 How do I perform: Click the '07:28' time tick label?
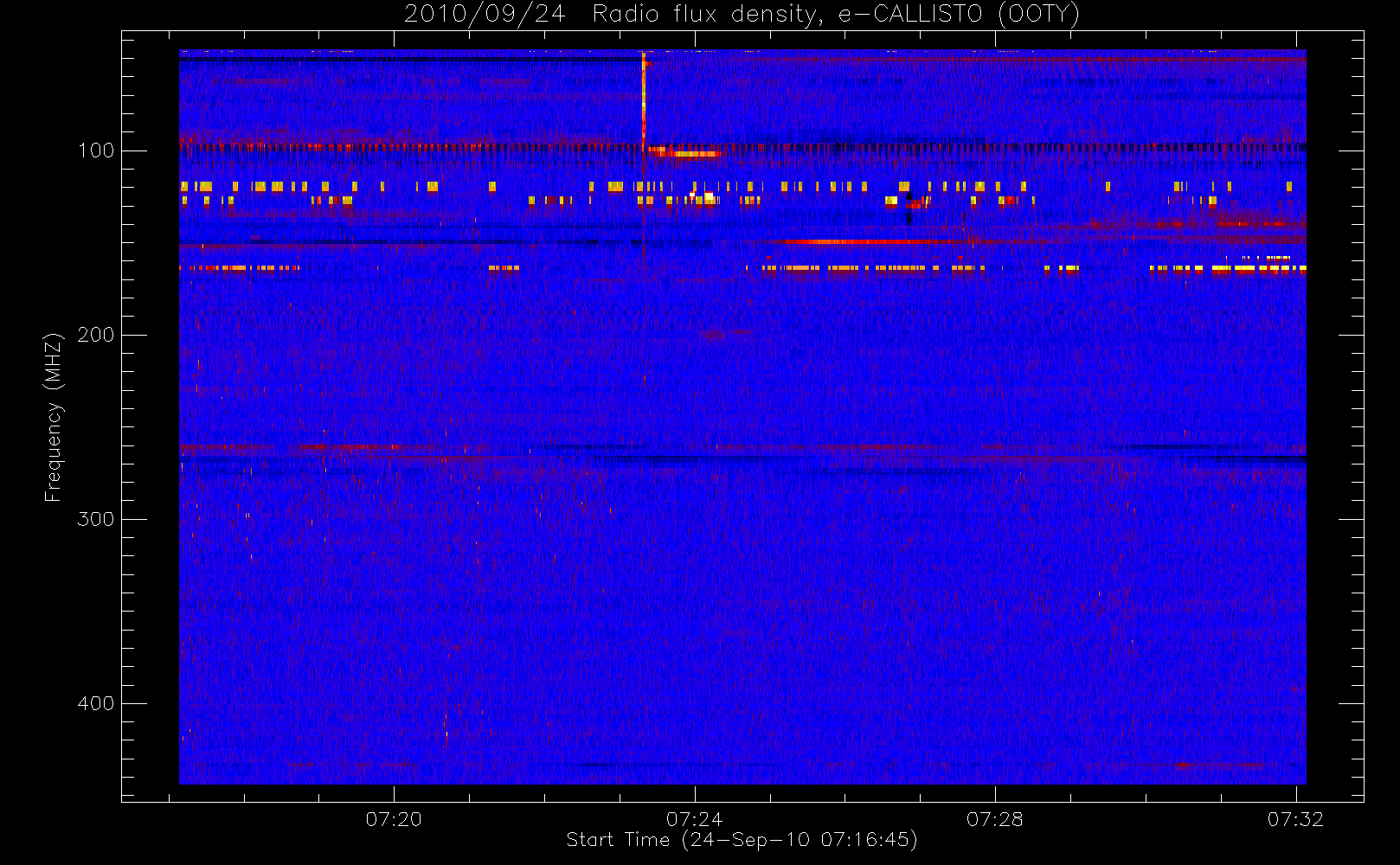(x=995, y=819)
